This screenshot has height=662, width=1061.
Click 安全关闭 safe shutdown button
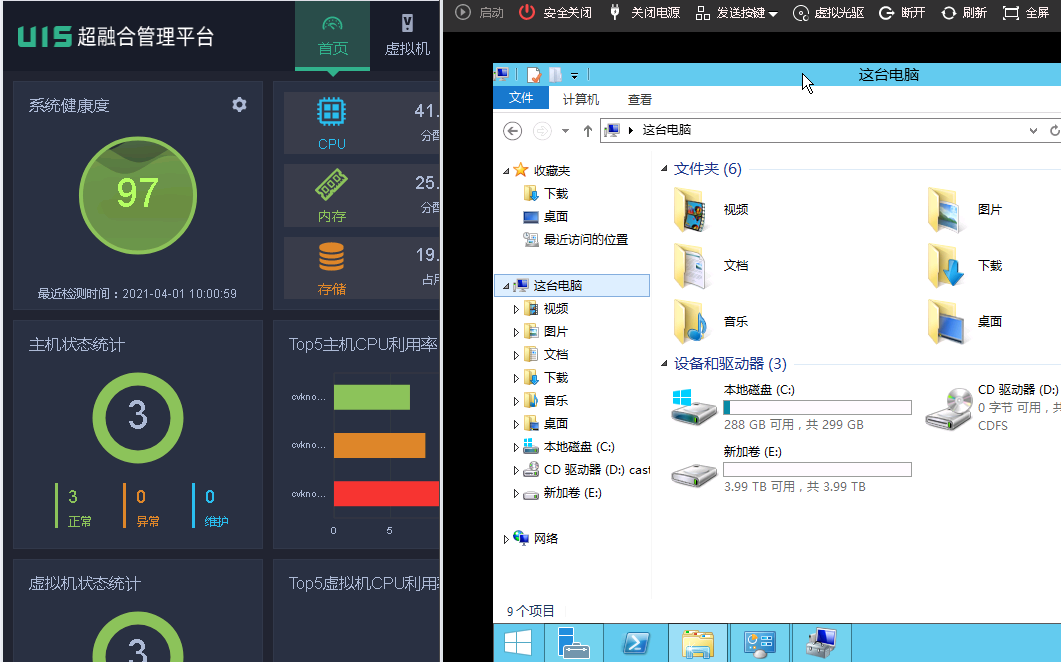(556, 12)
